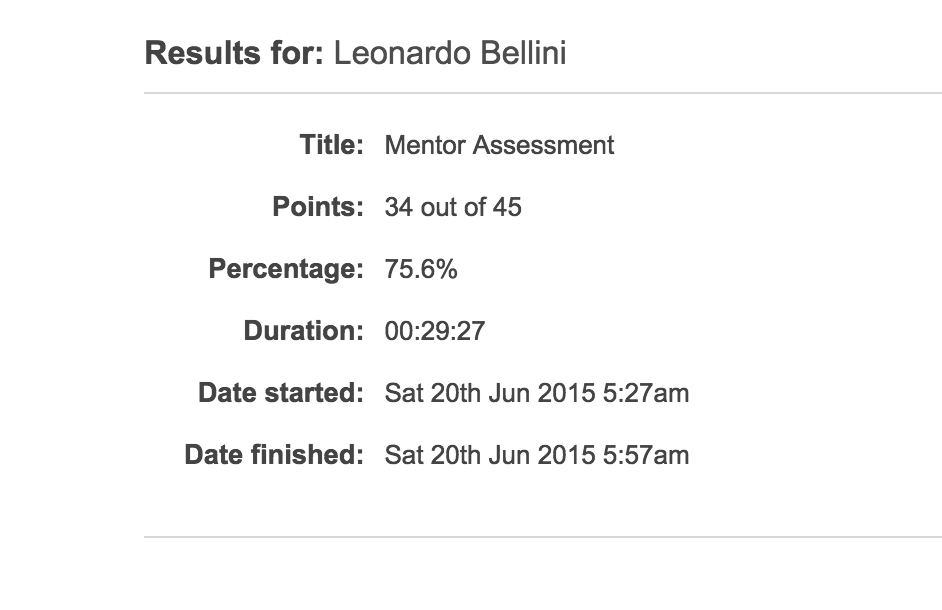Click the 5:27am start date value
942x610 pixels.
pyautogui.click(x=536, y=393)
